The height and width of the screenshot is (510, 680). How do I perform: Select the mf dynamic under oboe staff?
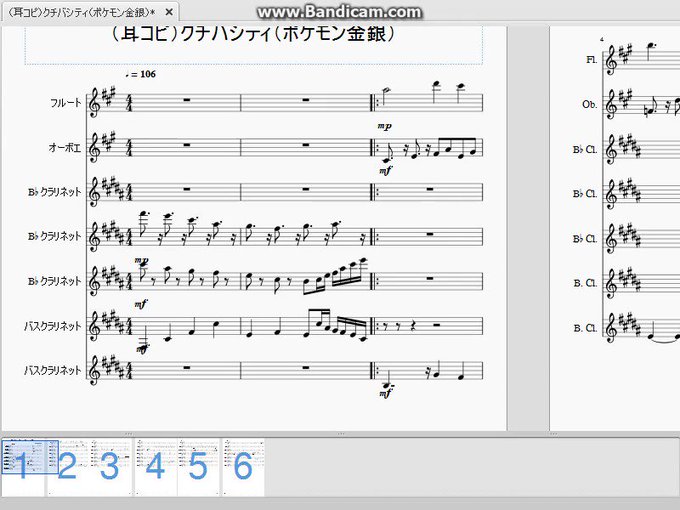pos(385,171)
